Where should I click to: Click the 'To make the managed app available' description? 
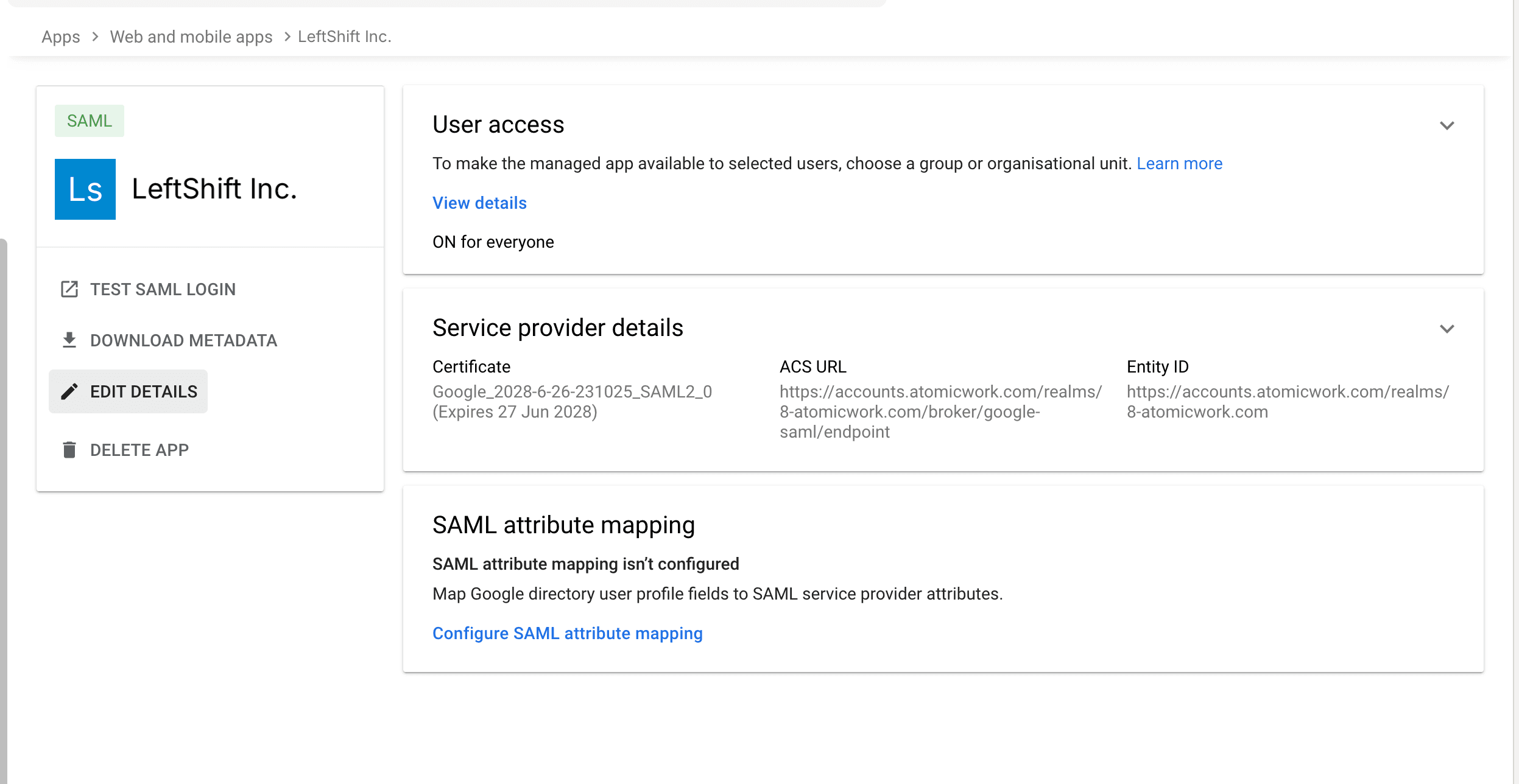coord(782,164)
